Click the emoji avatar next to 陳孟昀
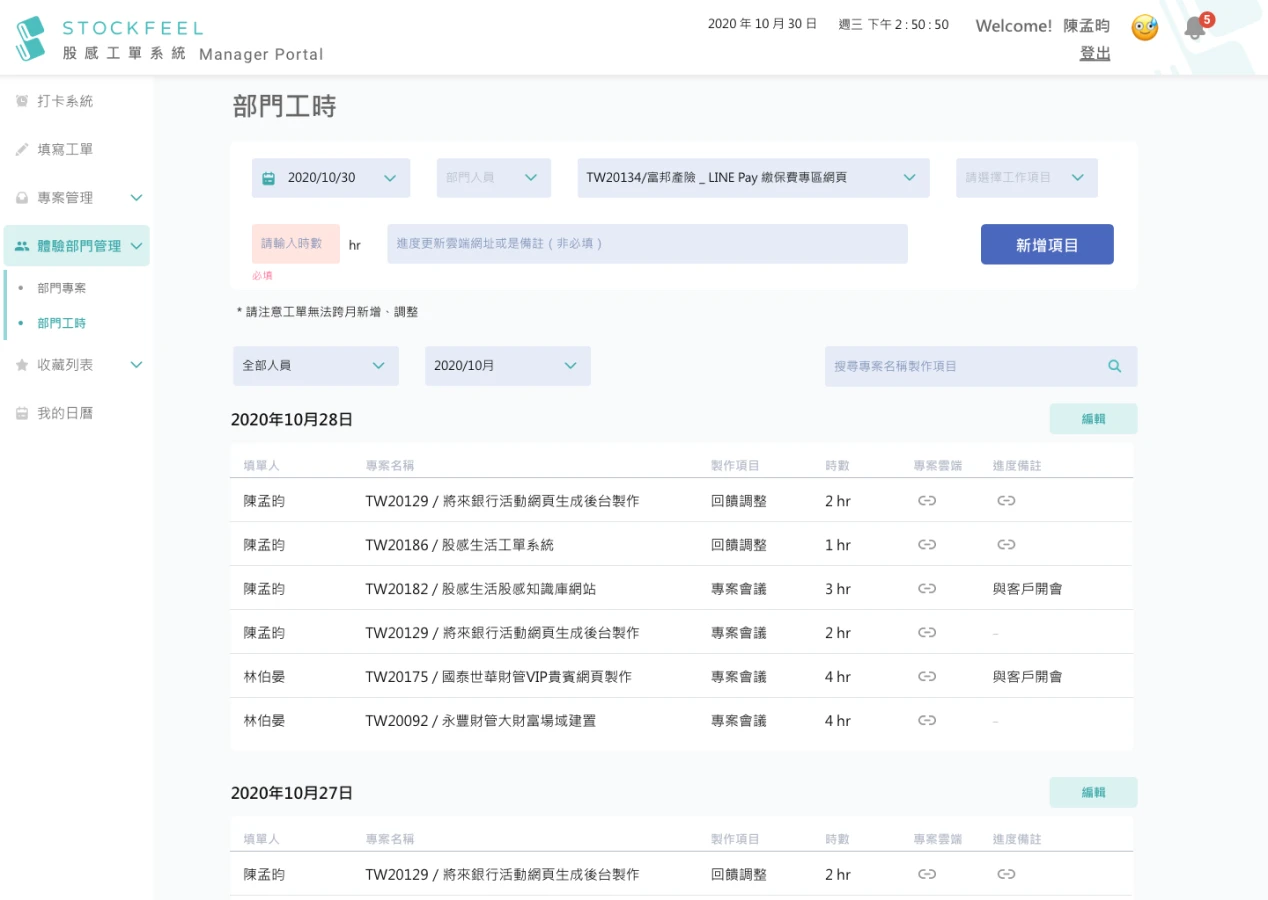The width and height of the screenshot is (1268, 900). point(1145,28)
